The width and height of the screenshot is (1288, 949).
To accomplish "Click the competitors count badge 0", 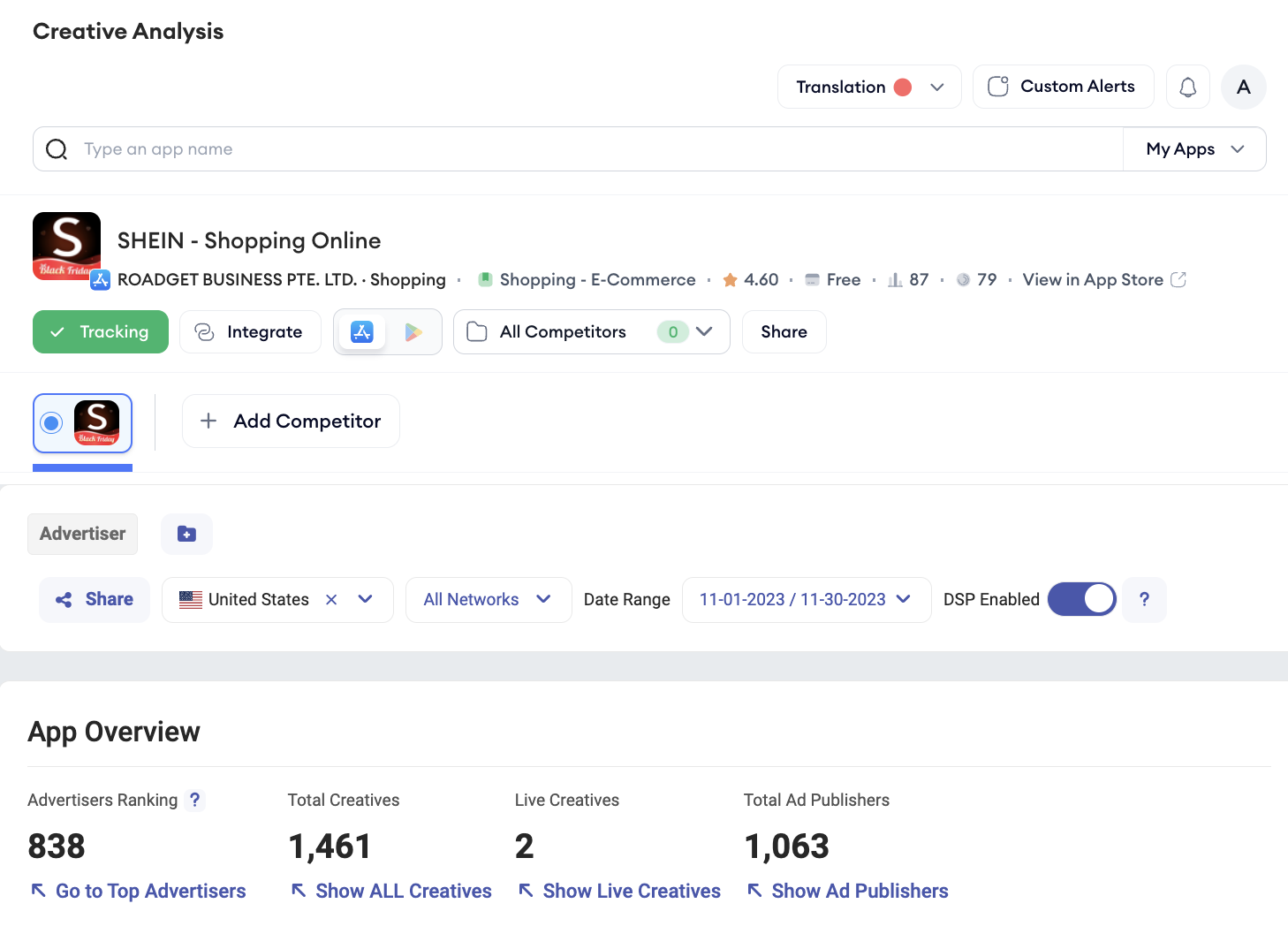I will tap(673, 332).
